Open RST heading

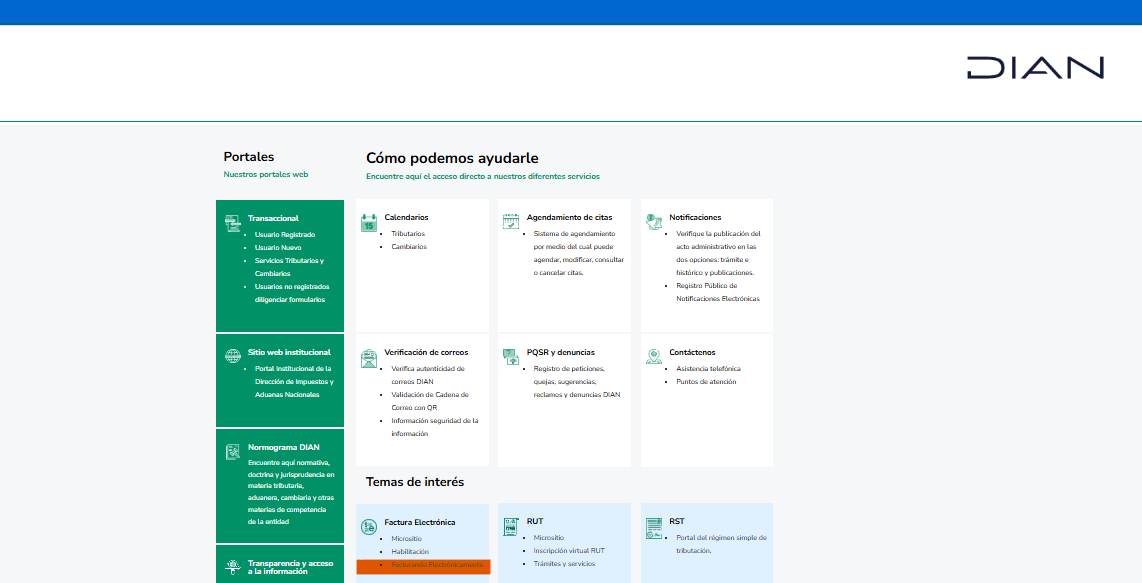click(677, 521)
